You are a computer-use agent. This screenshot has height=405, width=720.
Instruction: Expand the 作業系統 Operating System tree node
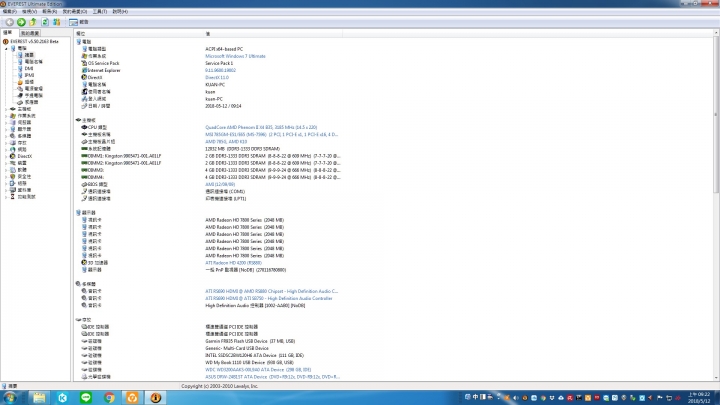(x=6, y=116)
